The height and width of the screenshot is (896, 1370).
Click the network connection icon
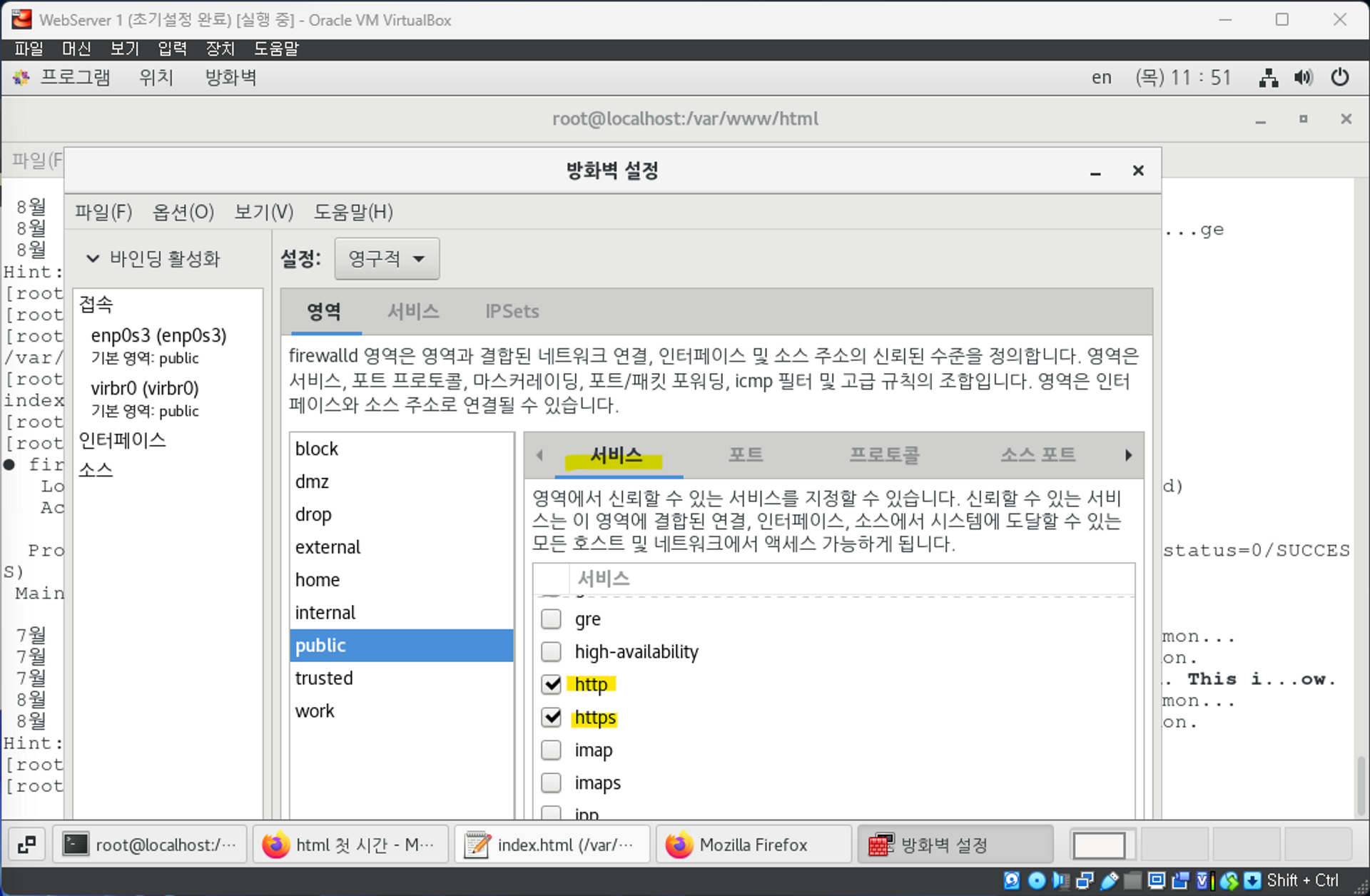[1268, 77]
